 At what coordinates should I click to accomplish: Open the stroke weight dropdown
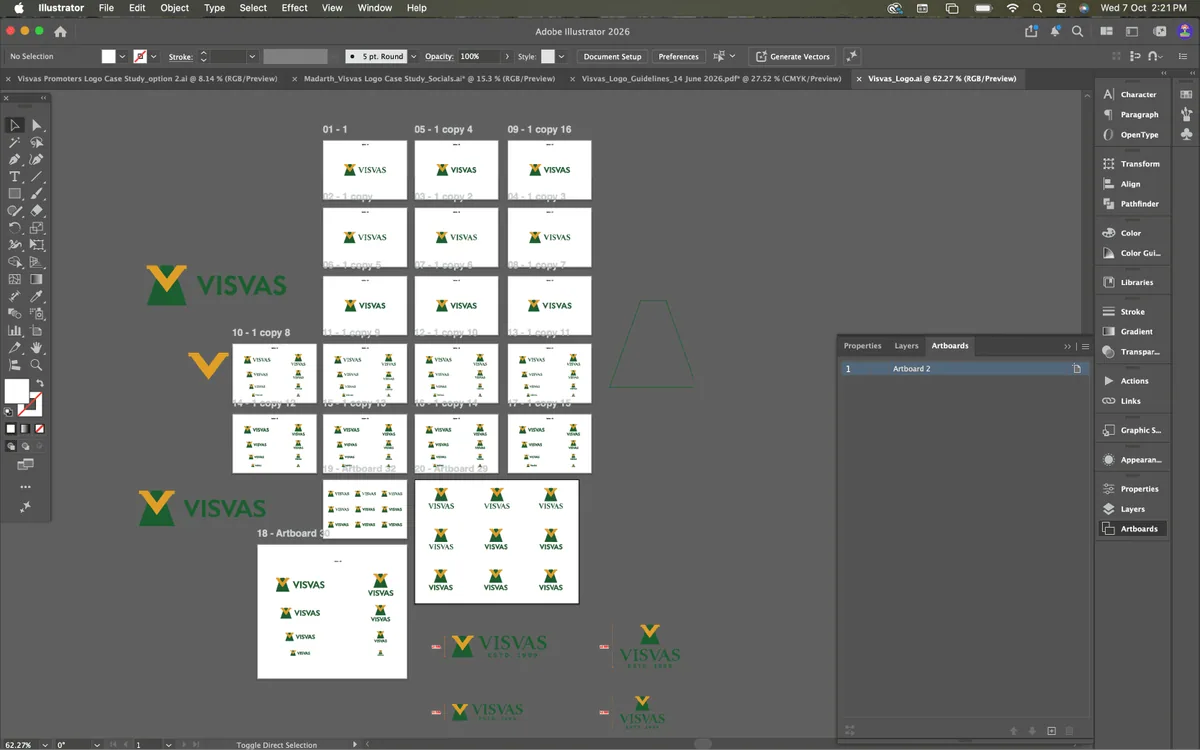coord(252,57)
